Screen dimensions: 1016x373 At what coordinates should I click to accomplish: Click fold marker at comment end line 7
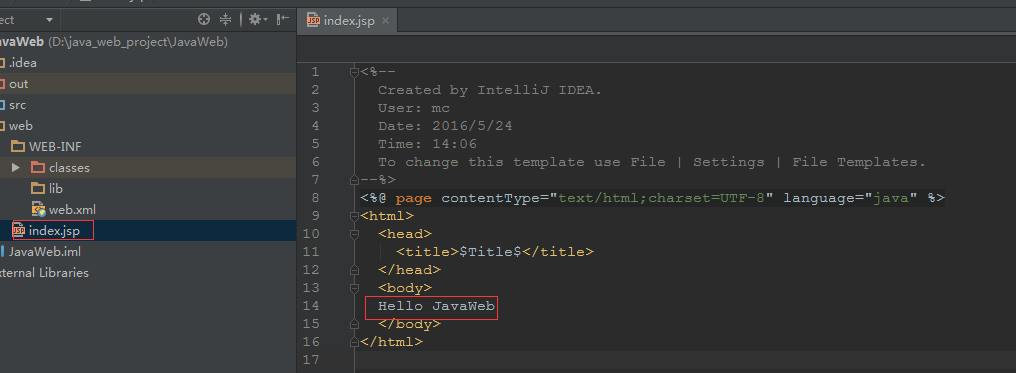click(x=354, y=179)
